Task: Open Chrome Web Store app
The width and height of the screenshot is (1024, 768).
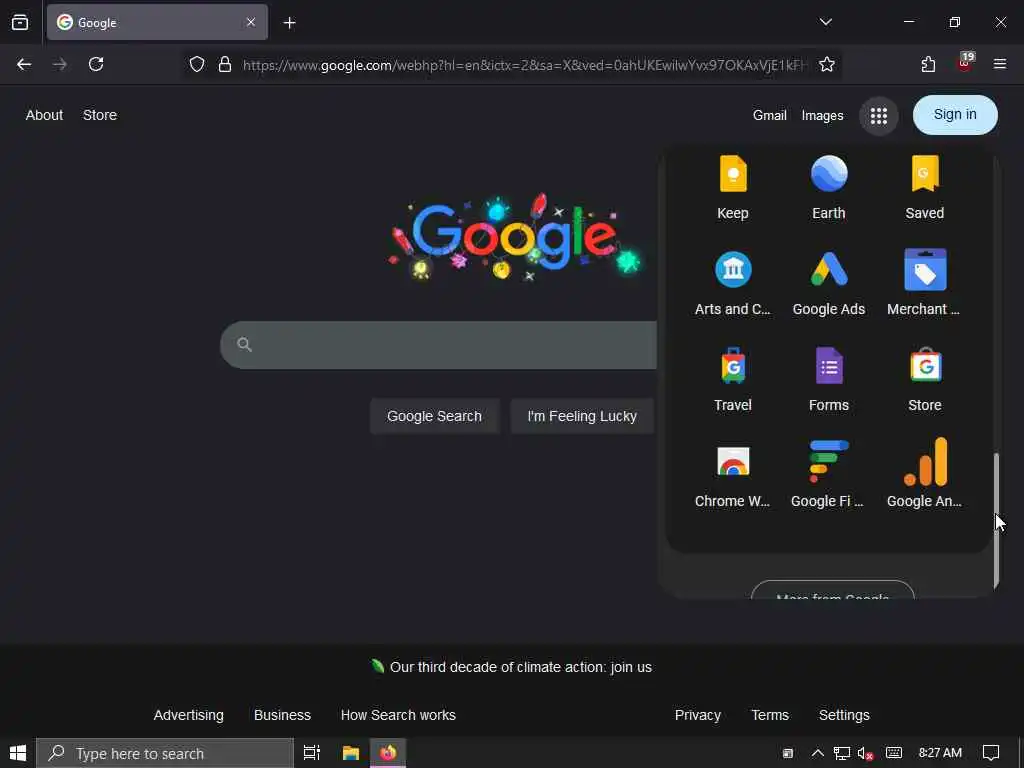Action: coord(733,475)
